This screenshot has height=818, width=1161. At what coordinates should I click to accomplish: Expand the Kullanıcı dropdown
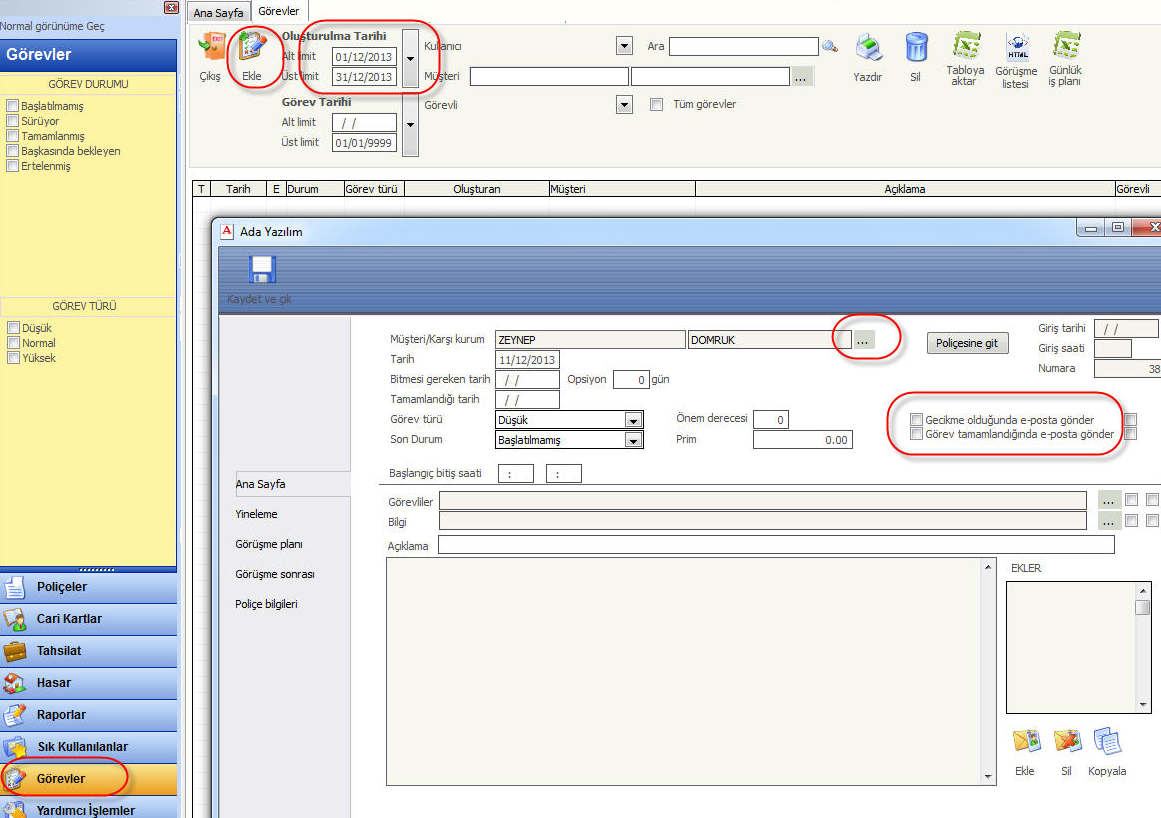625,46
